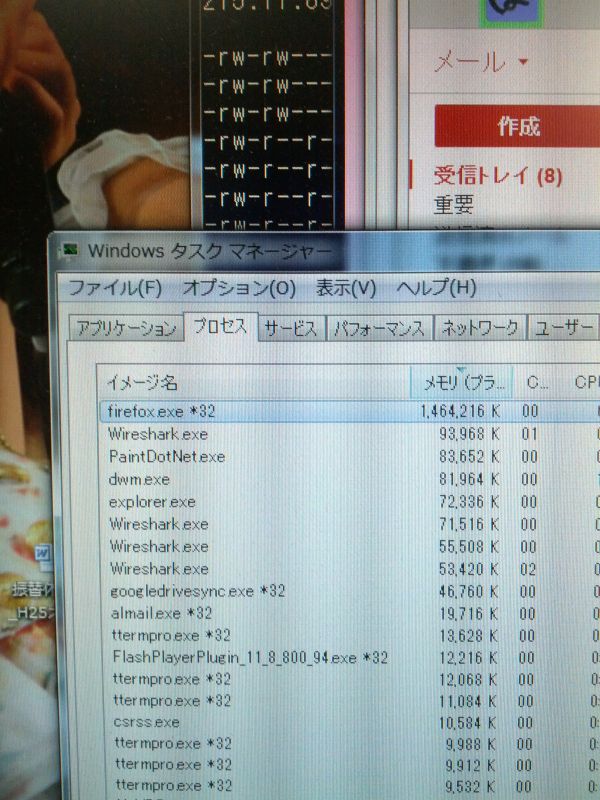The width and height of the screenshot is (600, 800).
Task: Open the オプション(O) menu
Action: point(239,288)
